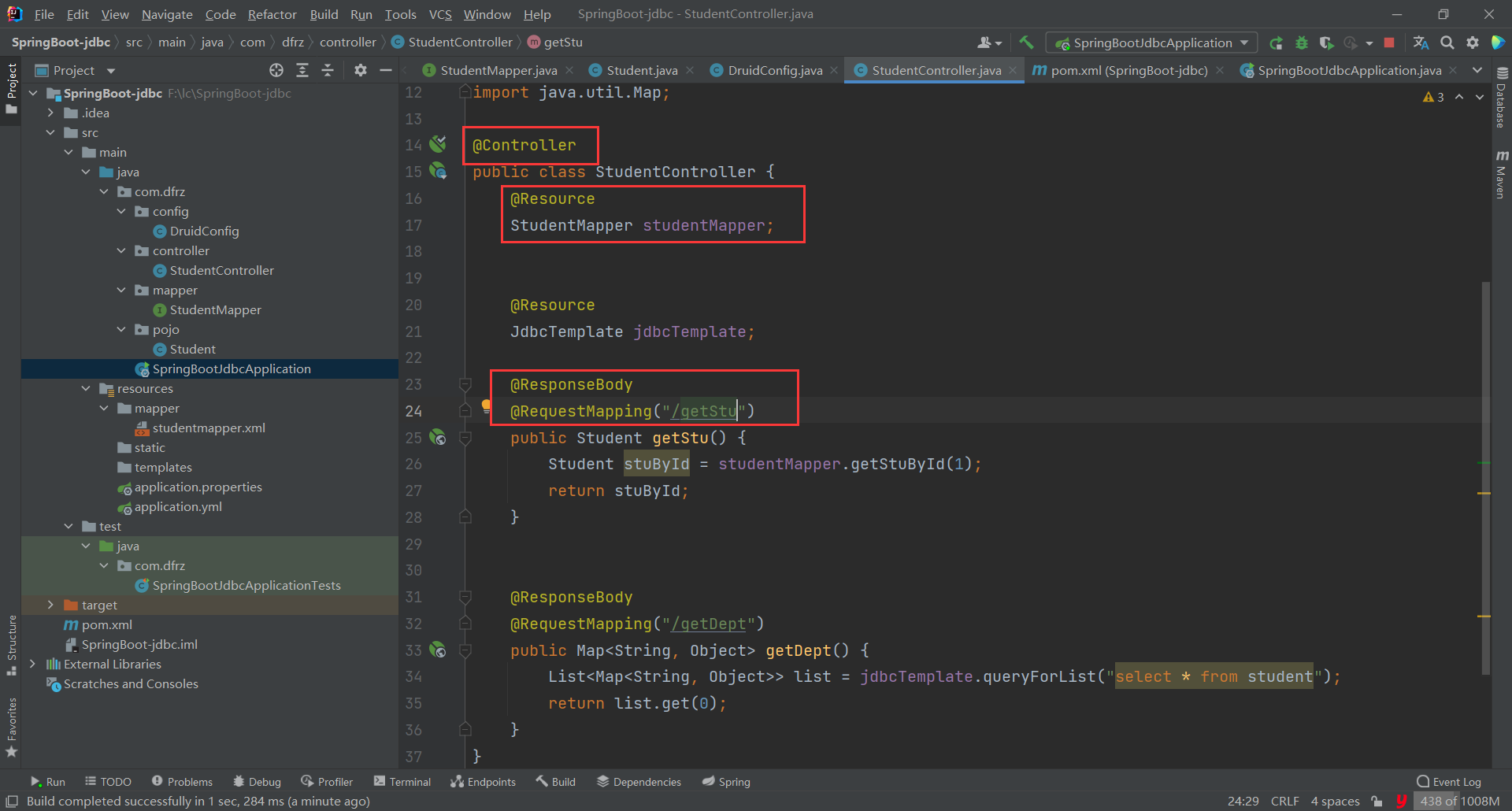This screenshot has height=811, width=1512.
Task: Click the Select Opened File target icon
Action: click(x=276, y=70)
